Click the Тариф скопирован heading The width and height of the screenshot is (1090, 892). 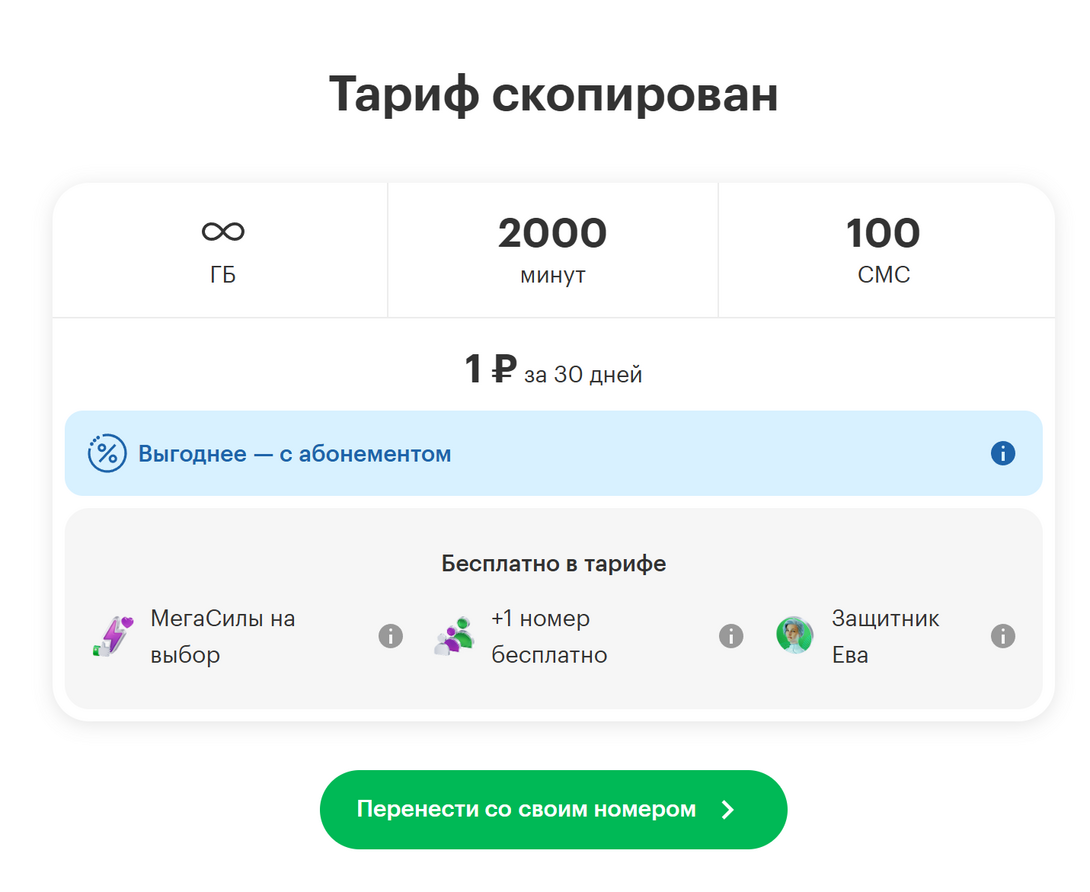[553, 94]
